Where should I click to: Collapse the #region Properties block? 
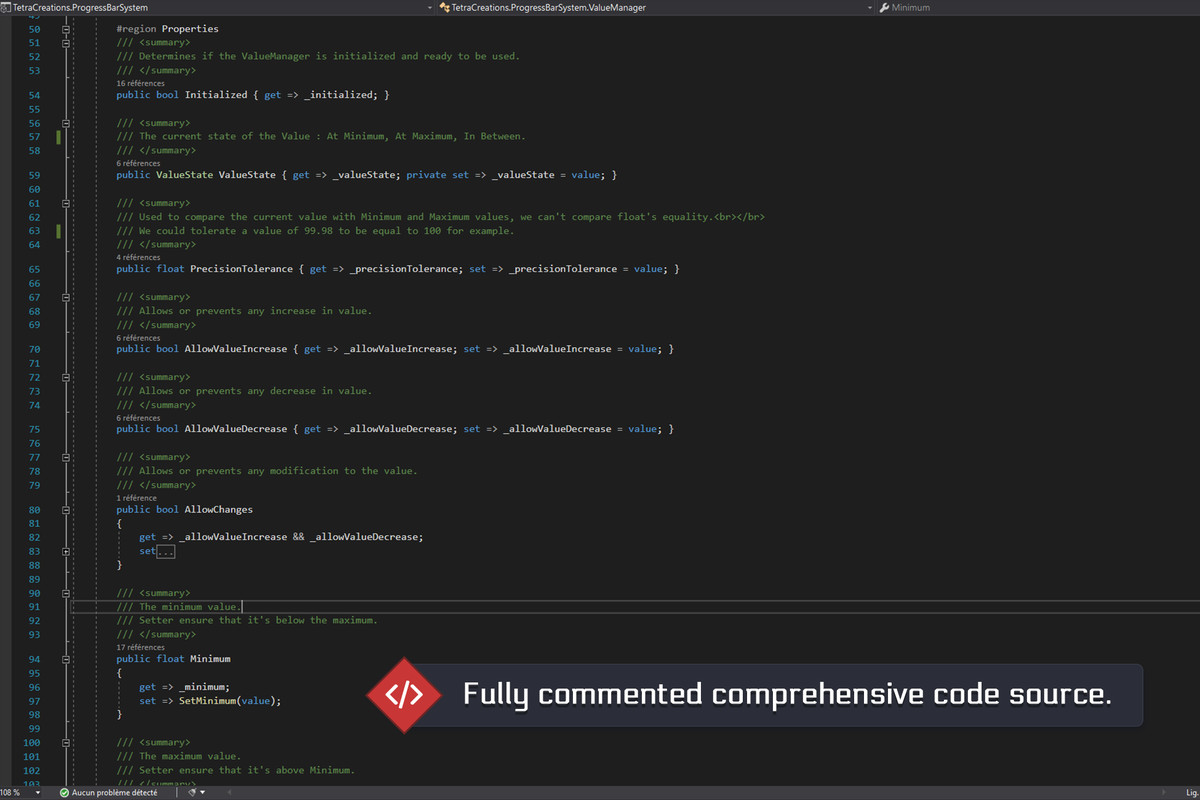[66, 29]
